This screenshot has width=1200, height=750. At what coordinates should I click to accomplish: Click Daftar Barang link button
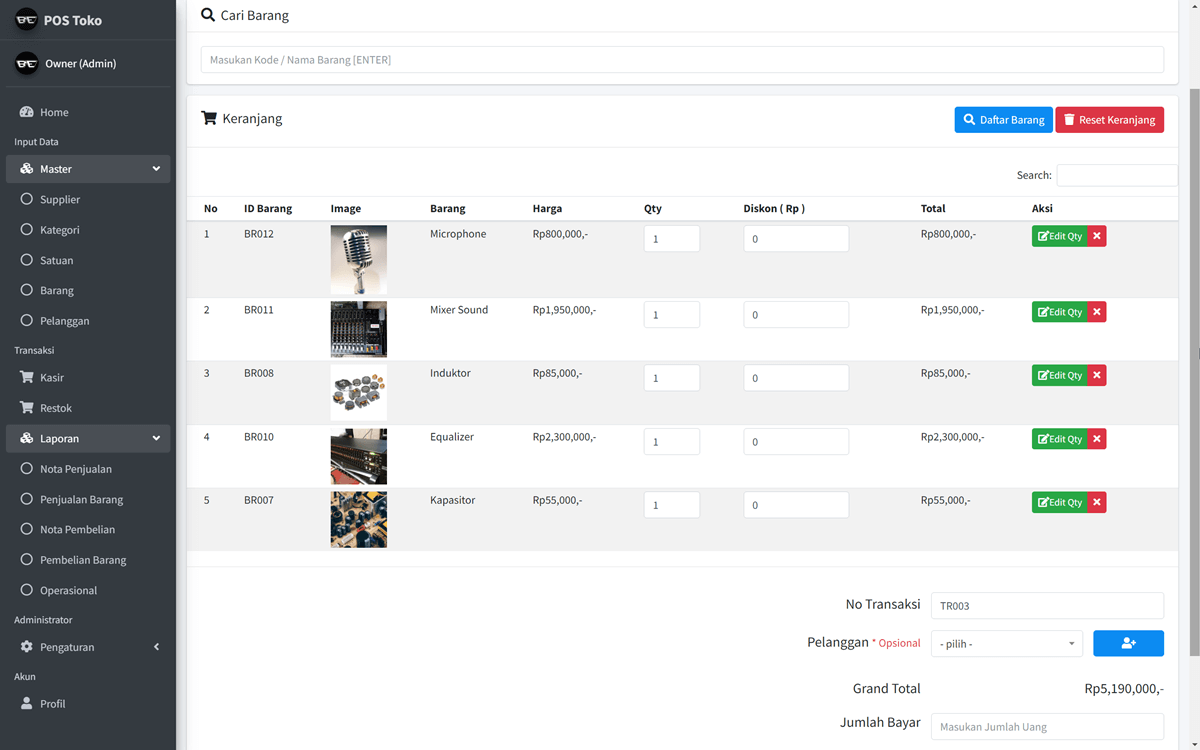[1003, 119]
